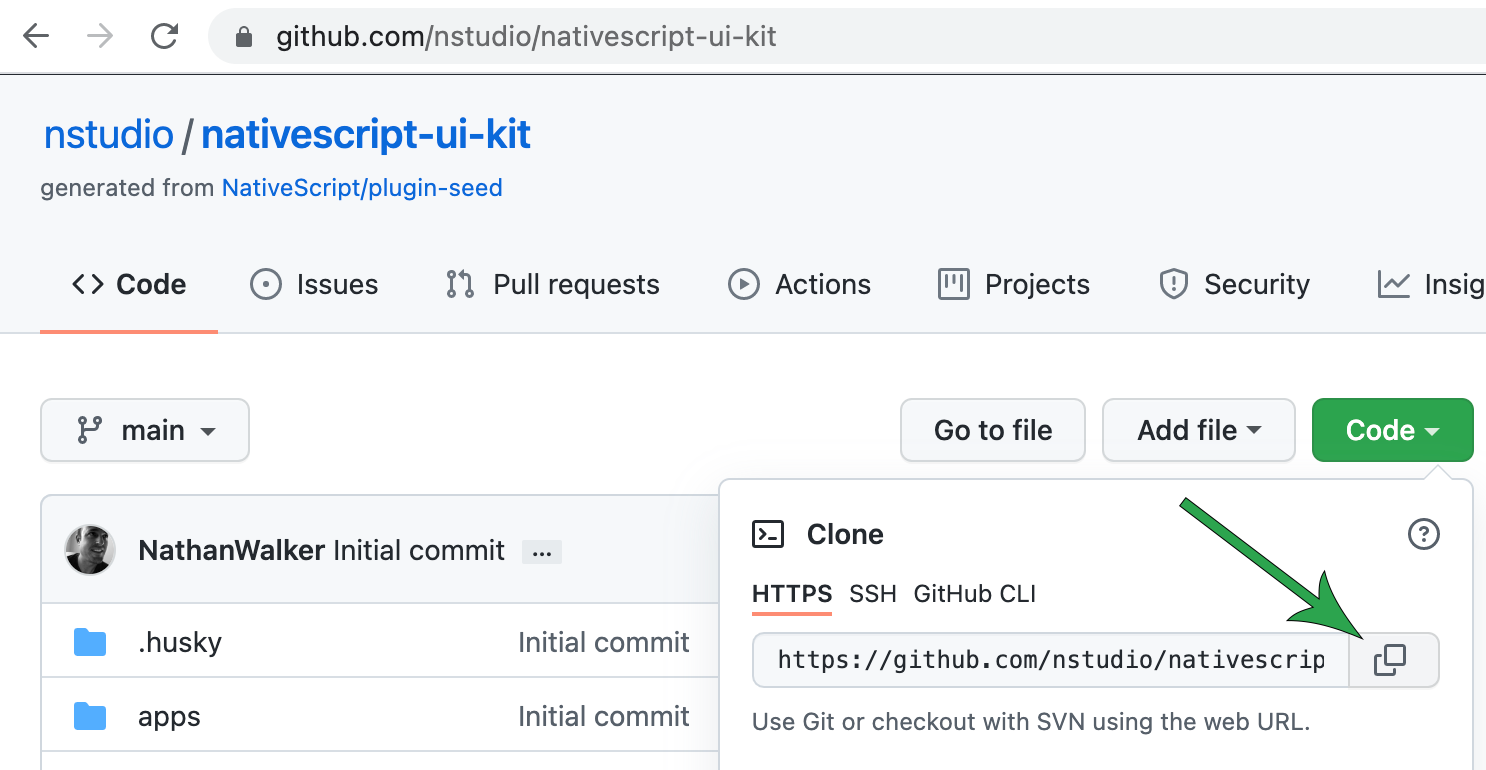Click the address bar URL field

pyautogui.click(x=846, y=37)
